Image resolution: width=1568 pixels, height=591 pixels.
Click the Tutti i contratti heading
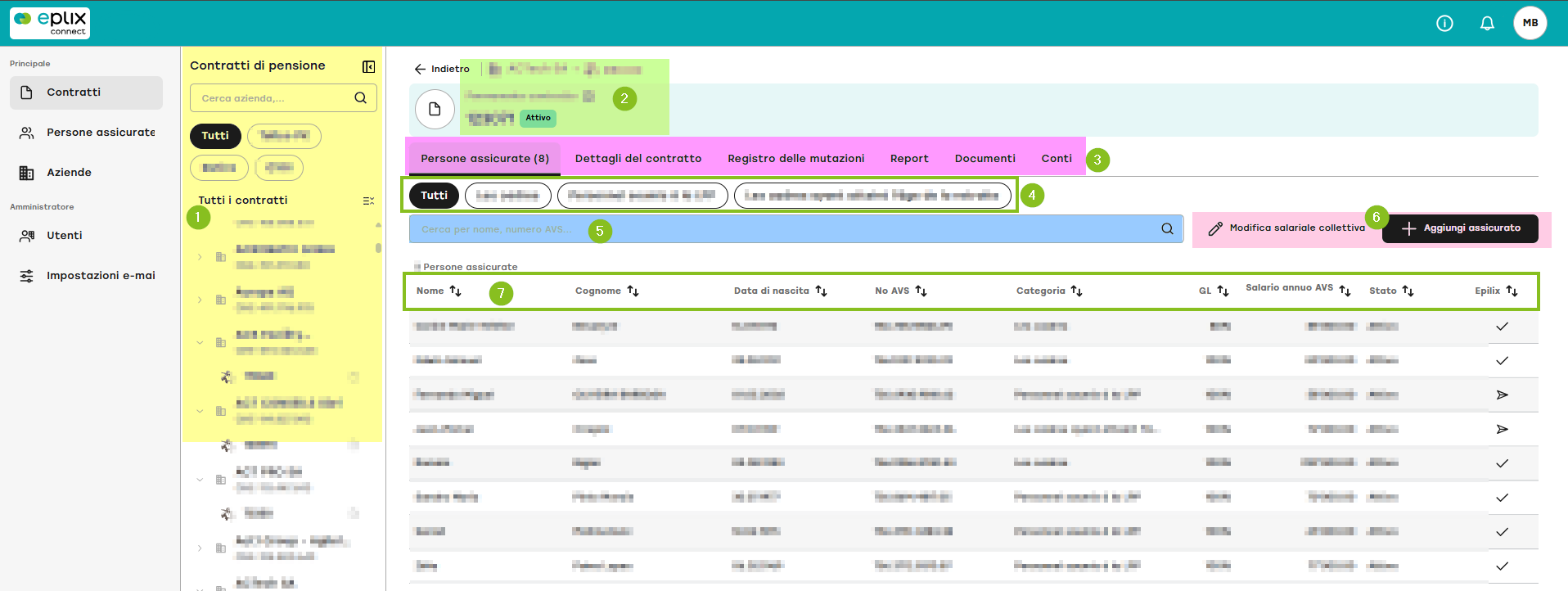243,201
